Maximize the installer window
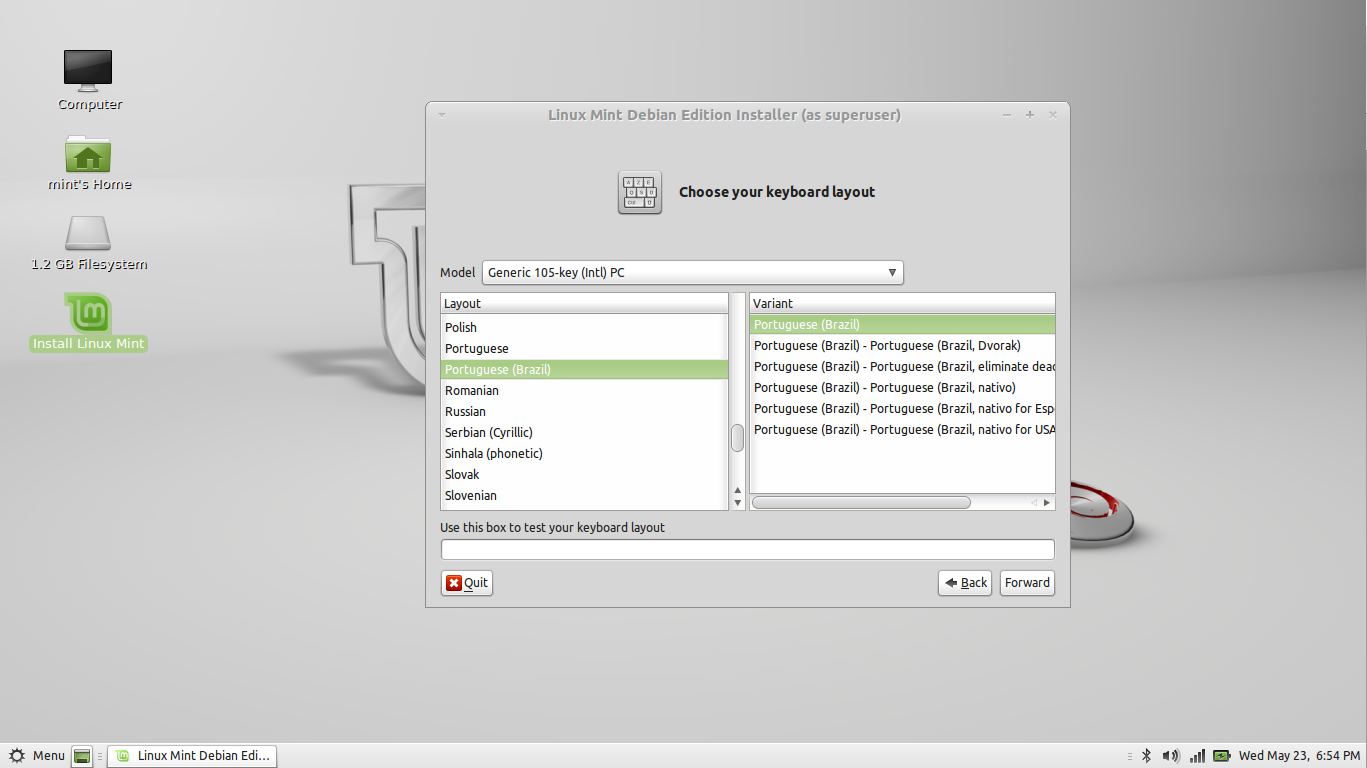Viewport: 1367px width, 768px height. [1030, 115]
